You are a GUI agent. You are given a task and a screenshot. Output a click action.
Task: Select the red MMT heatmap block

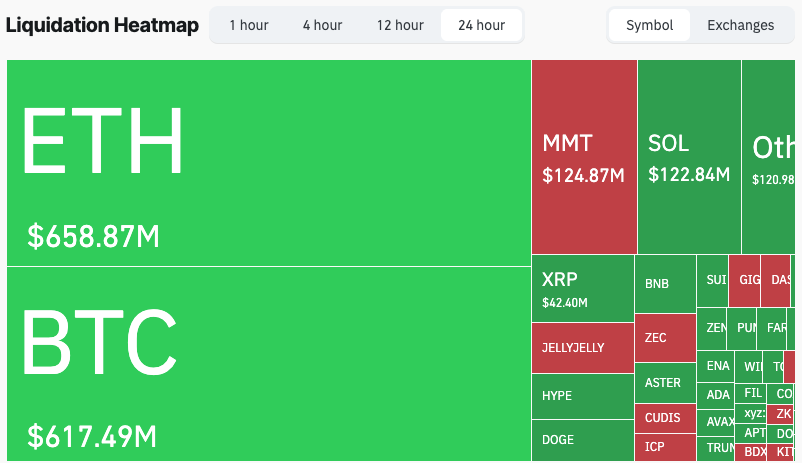coord(584,157)
